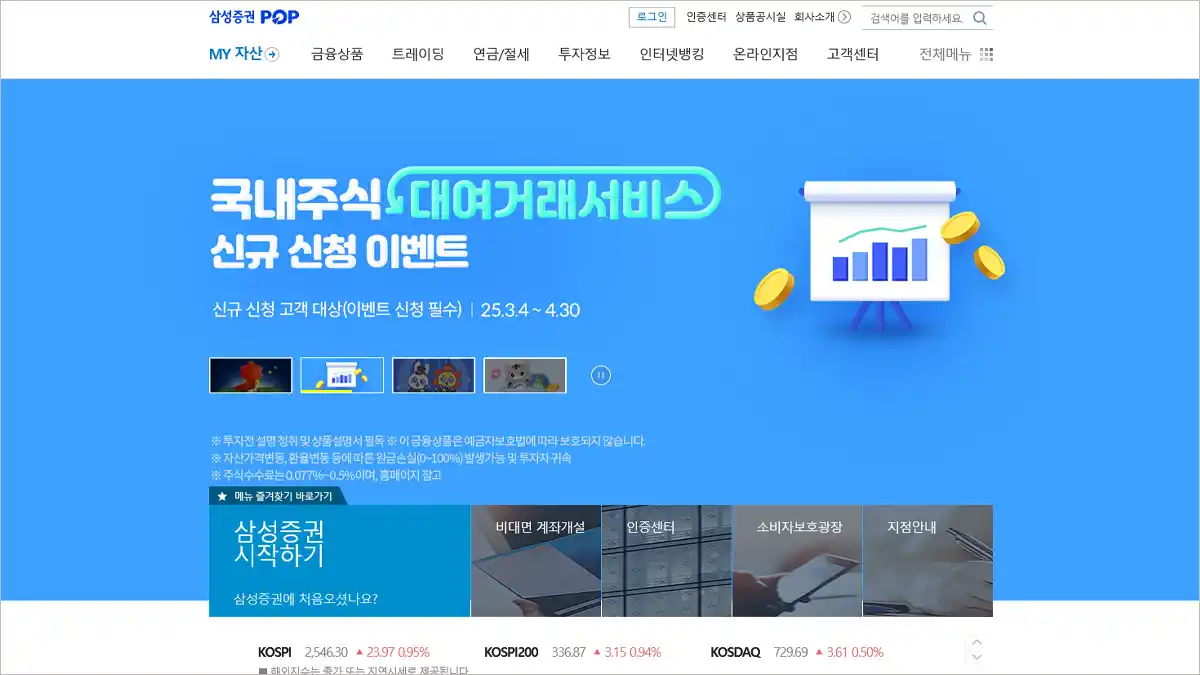Click 신규 신청 이벤트 banner text
1200x675 pixels.
point(340,250)
